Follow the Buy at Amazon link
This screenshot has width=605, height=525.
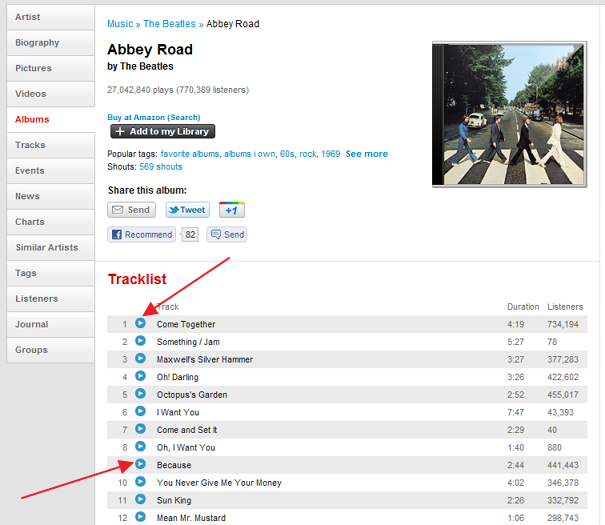(153, 117)
